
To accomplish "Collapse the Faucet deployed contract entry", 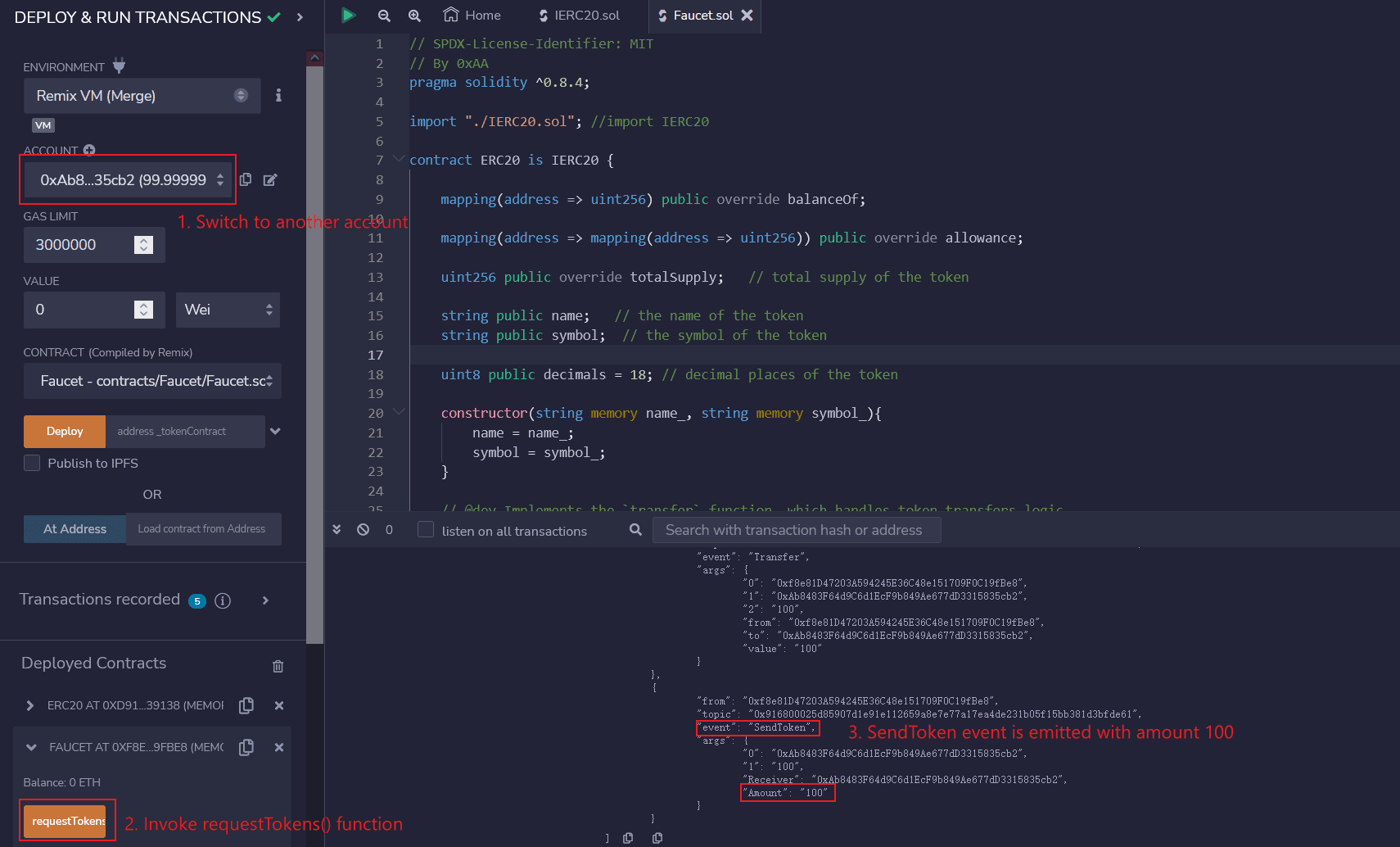I will pos(31,747).
